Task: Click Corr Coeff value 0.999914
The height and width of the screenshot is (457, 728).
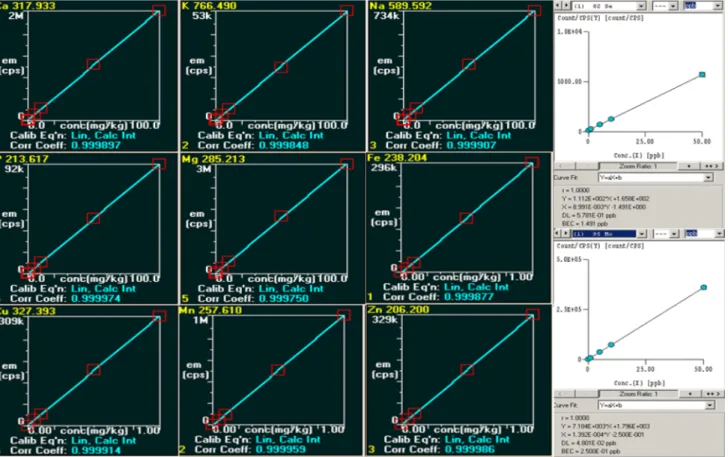Action: pyautogui.click(x=96, y=450)
